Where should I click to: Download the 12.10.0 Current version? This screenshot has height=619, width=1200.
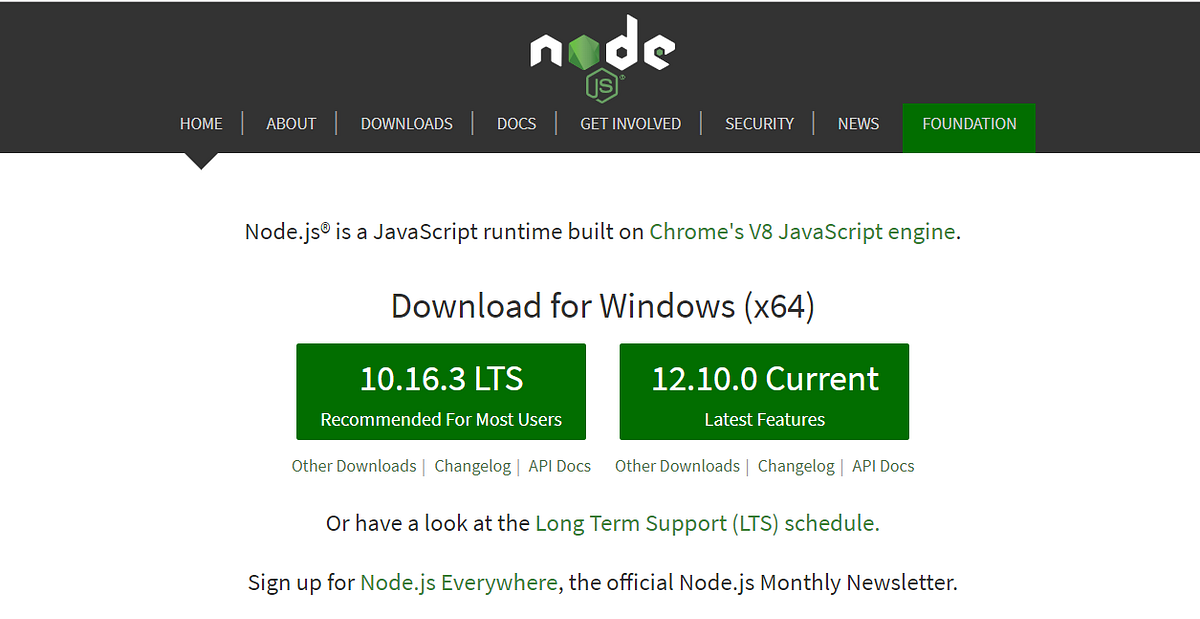(765, 392)
